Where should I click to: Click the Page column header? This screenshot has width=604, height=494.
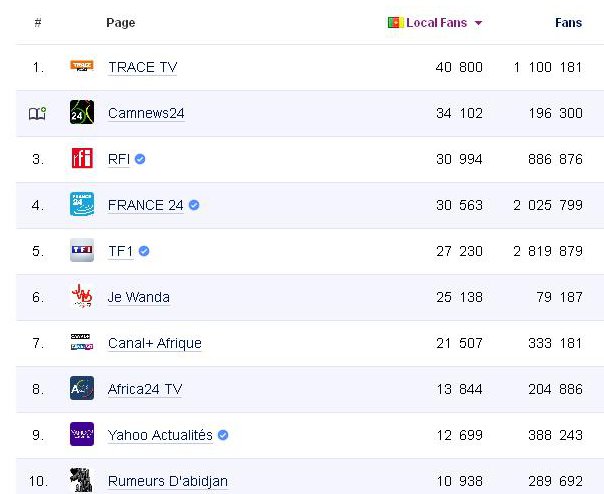point(120,23)
